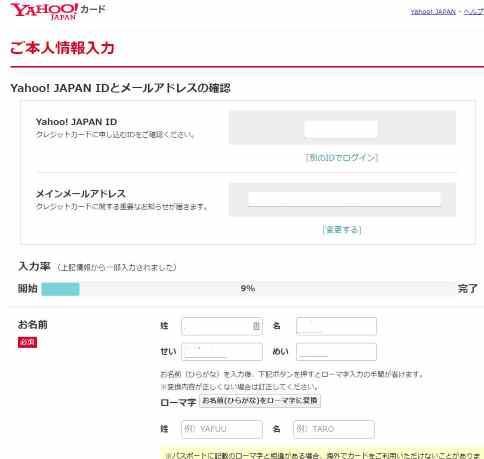Click the Yahoo! JAPAN カード logo

click(x=57, y=12)
